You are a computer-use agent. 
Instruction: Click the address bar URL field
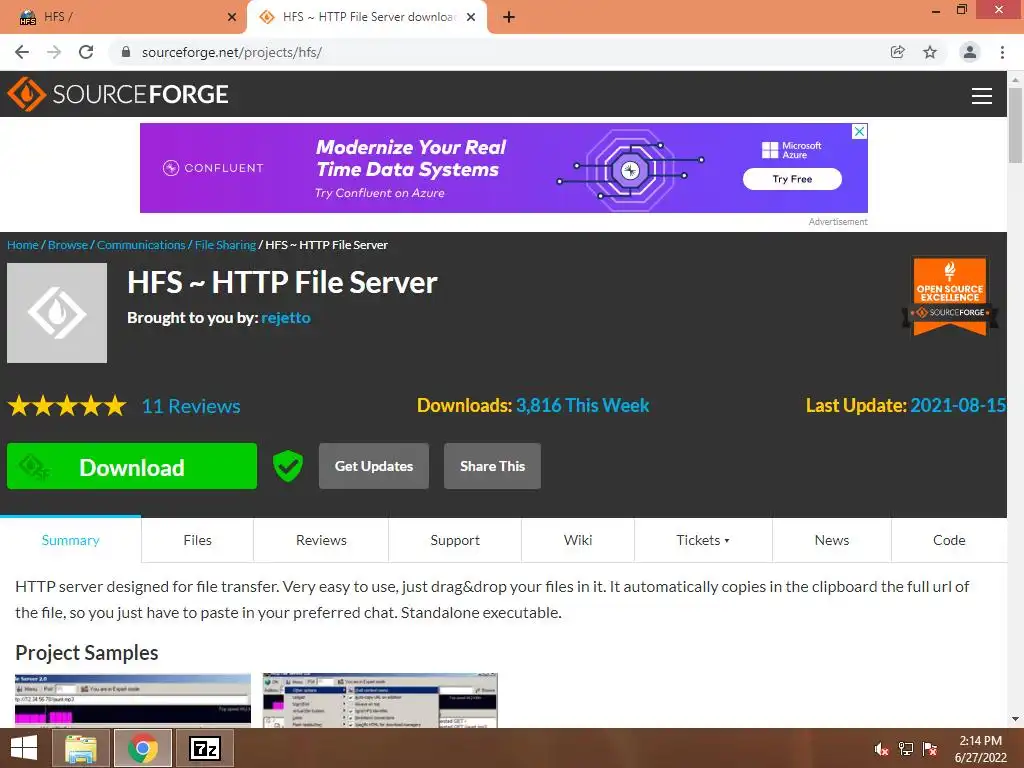503,52
